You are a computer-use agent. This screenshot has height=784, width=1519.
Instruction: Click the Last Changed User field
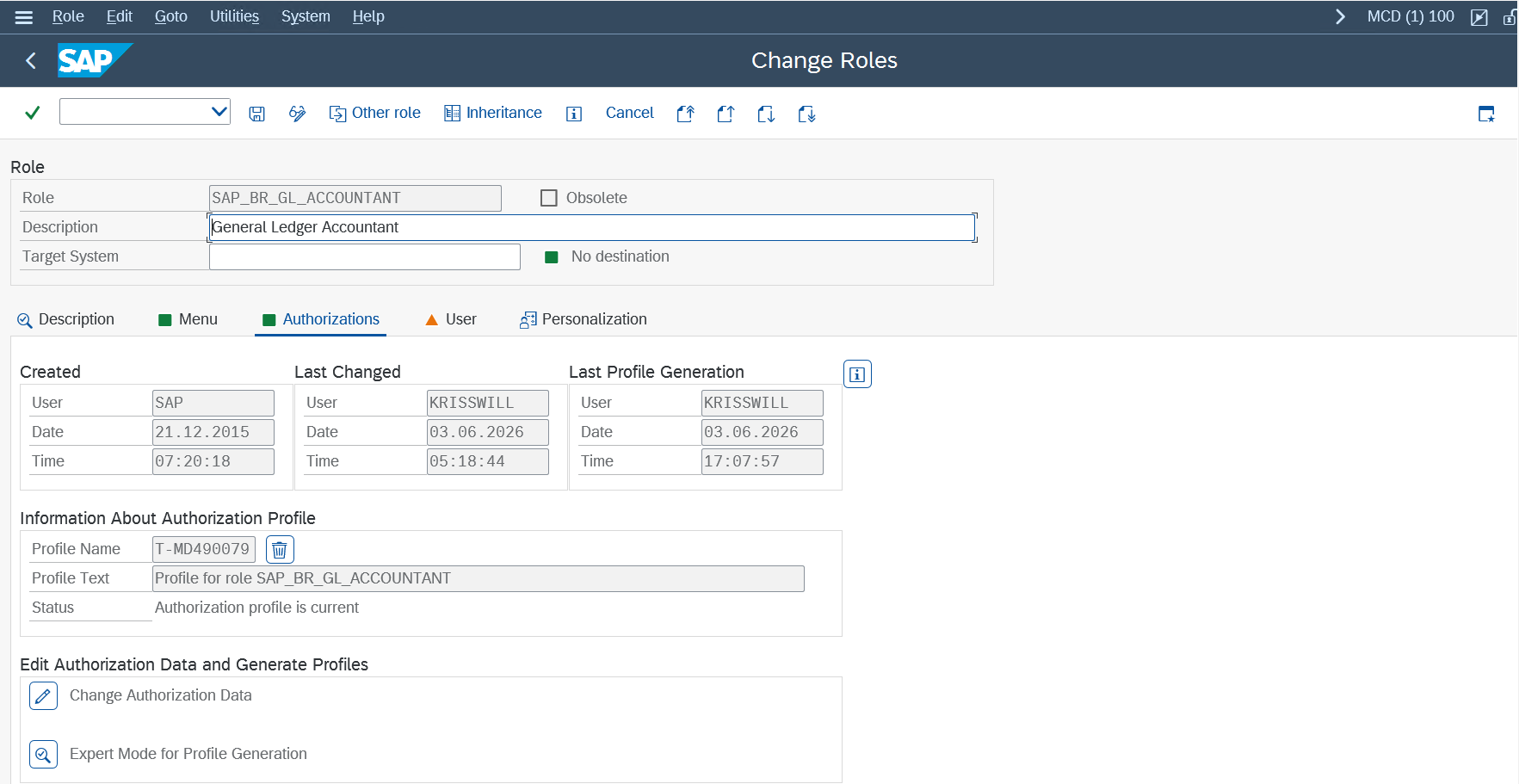(x=488, y=403)
